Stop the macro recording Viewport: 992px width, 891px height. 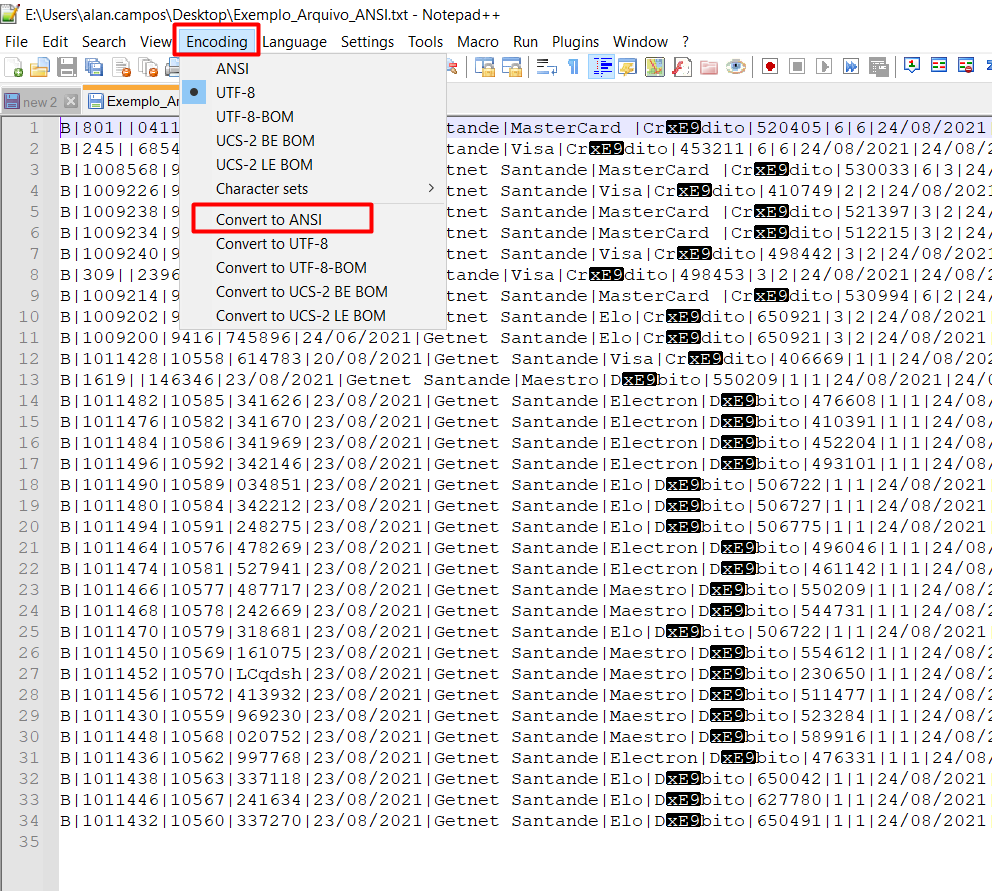click(x=798, y=65)
